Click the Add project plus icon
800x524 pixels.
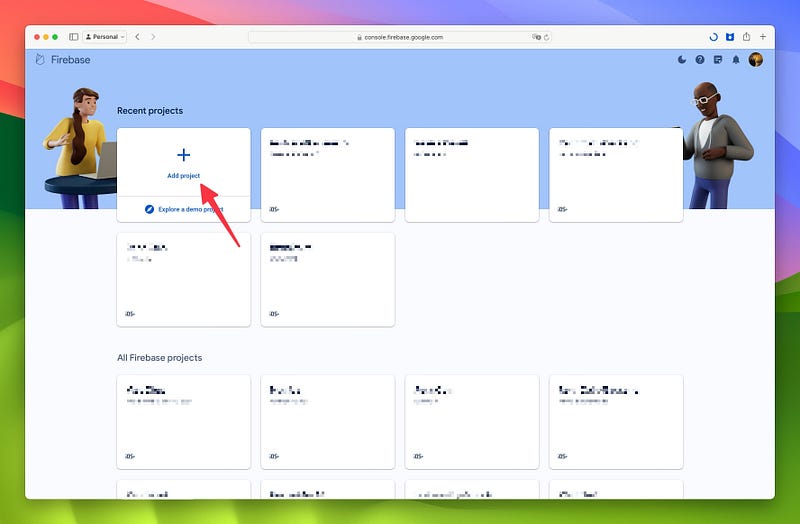[184, 155]
